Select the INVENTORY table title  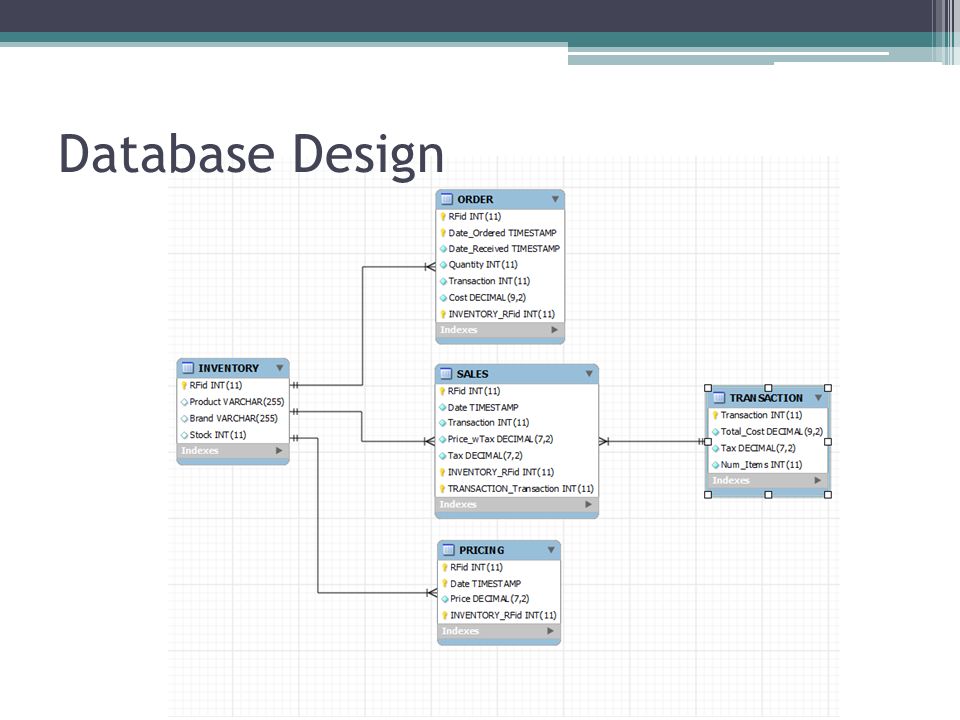pos(228,368)
